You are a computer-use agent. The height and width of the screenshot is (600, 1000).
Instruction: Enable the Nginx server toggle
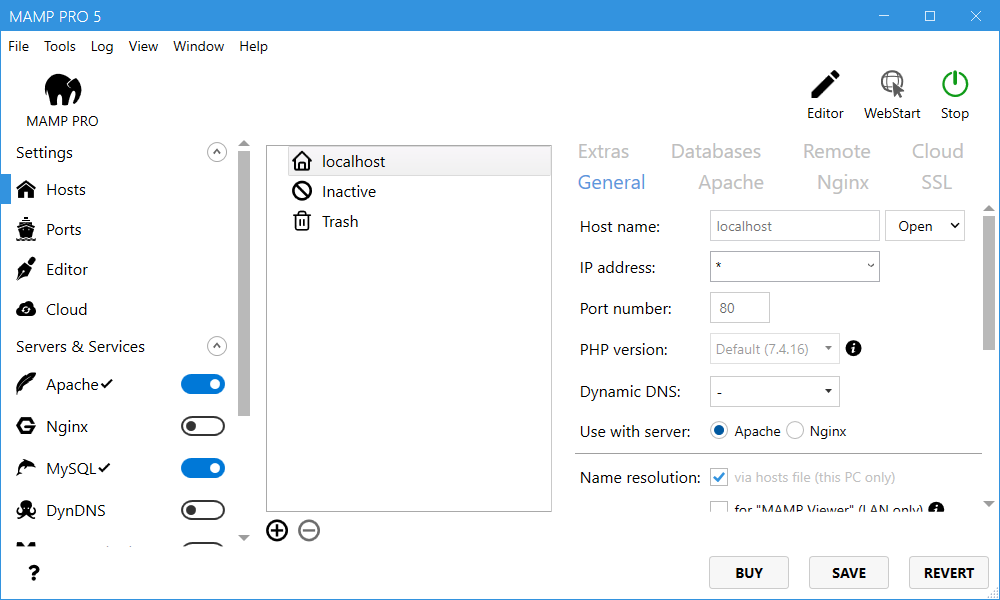[x=202, y=427]
